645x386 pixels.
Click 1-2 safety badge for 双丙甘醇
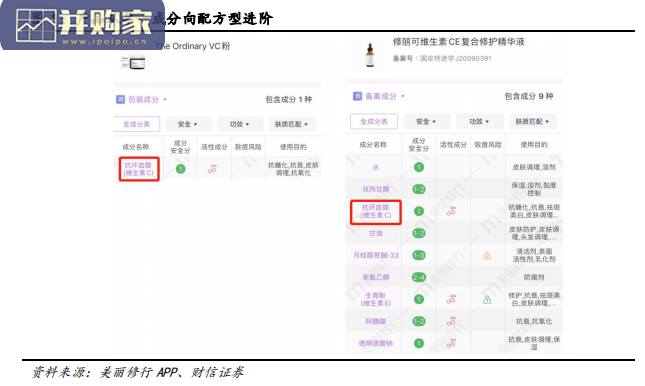pos(419,189)
